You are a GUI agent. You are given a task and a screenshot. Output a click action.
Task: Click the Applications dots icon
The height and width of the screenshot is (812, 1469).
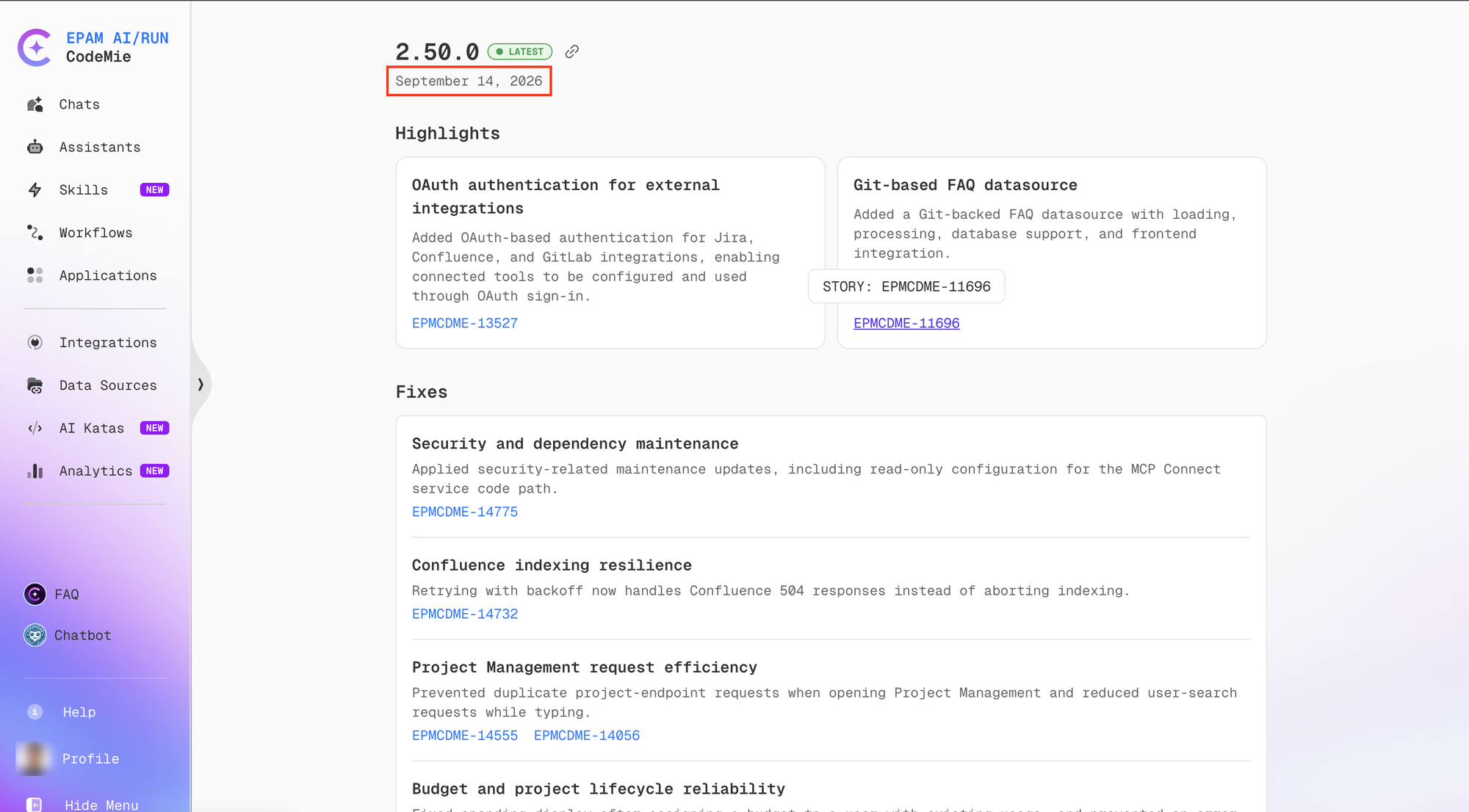point(35,275)
